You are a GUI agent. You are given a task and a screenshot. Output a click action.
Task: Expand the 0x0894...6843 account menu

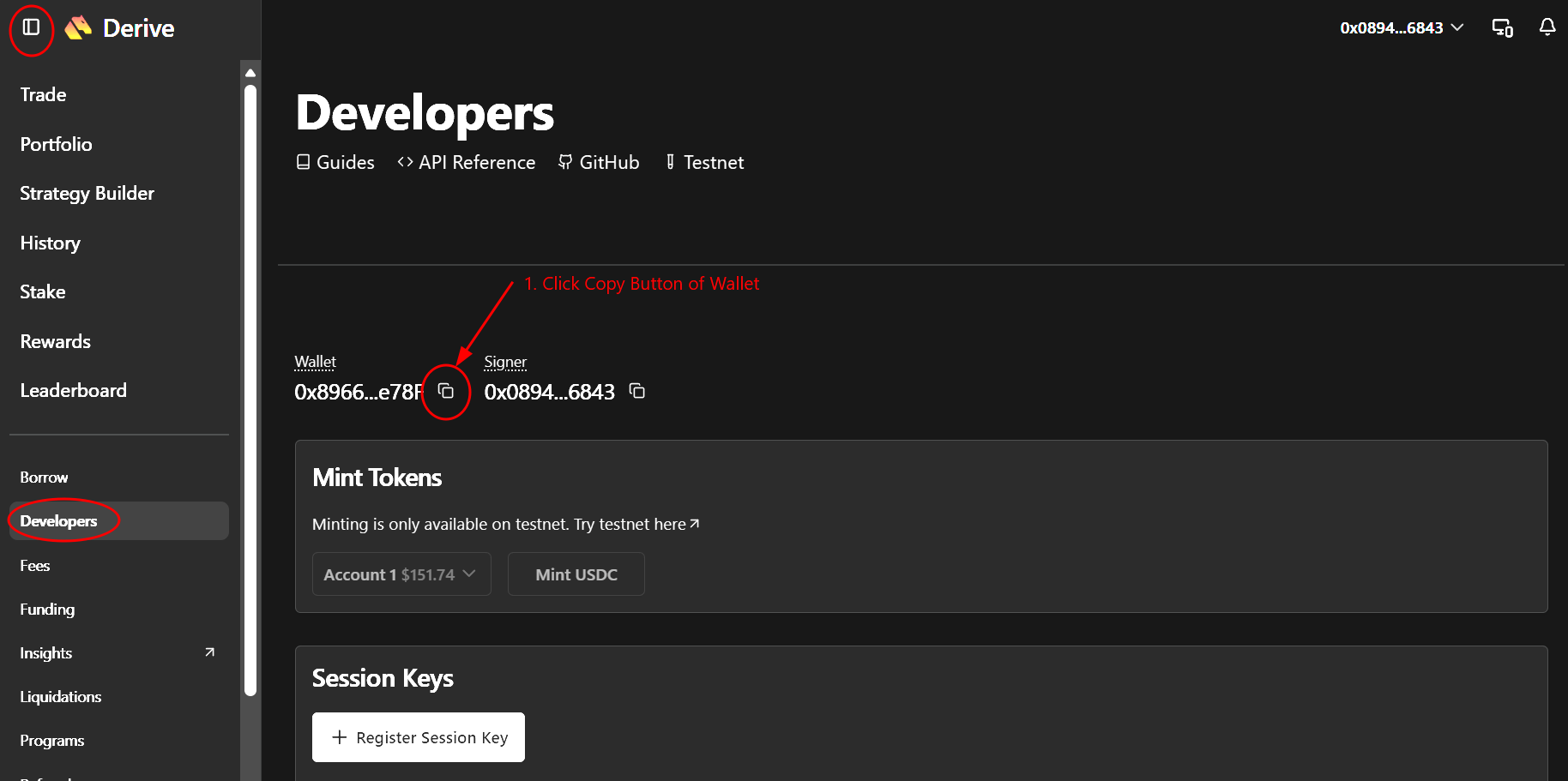[x=1402, y=28]
